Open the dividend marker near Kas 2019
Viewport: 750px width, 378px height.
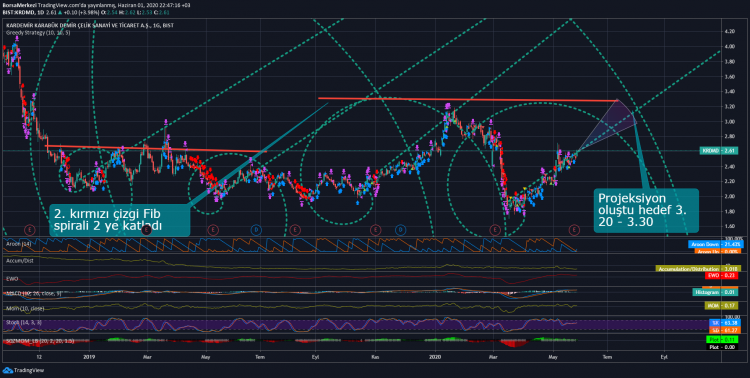400,230
